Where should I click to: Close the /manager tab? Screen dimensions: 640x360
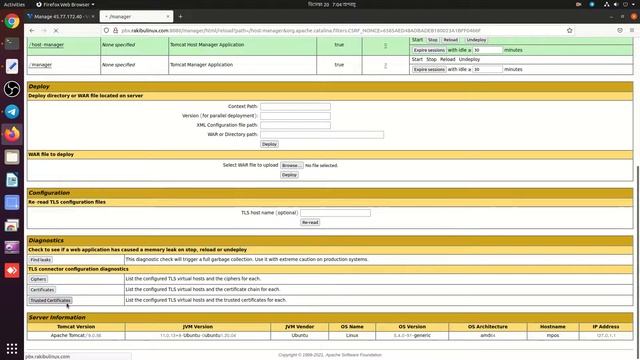pos(168,17)
